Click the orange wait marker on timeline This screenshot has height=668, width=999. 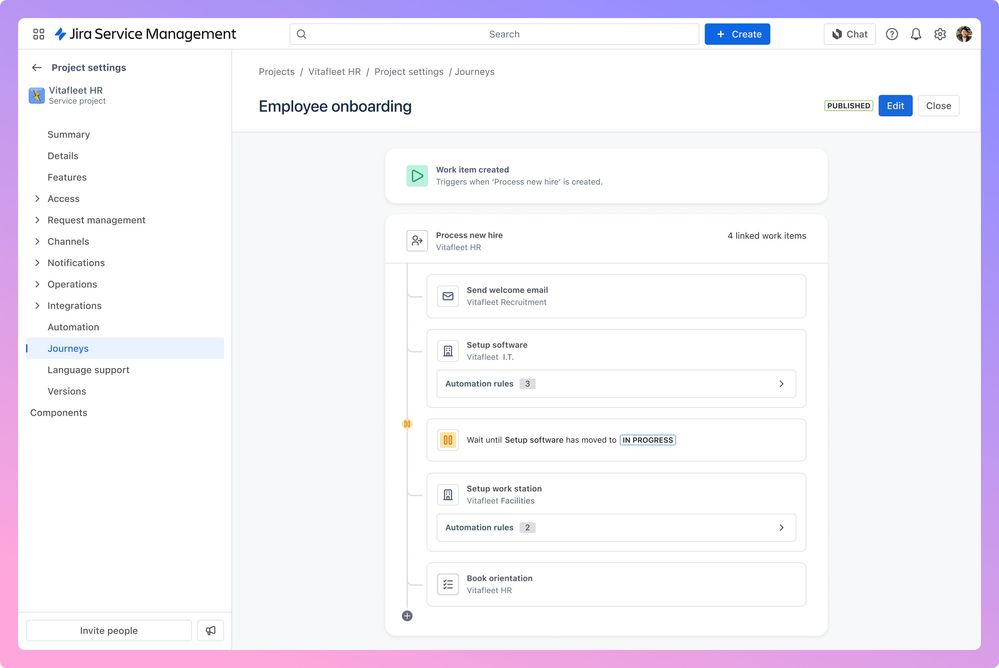407,424
